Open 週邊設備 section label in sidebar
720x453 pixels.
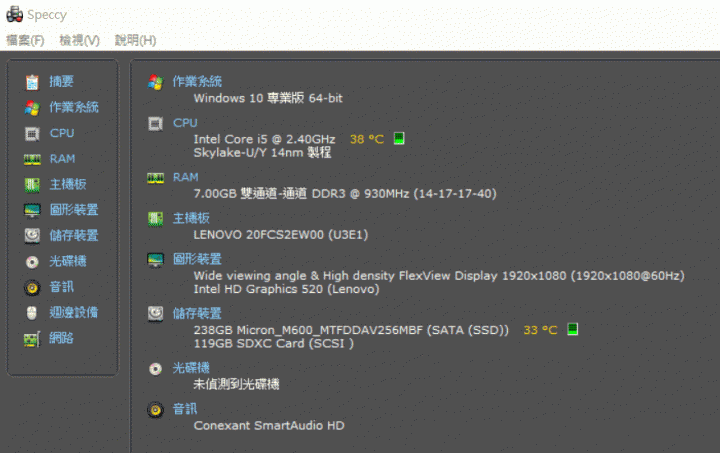tap(74, 313)
